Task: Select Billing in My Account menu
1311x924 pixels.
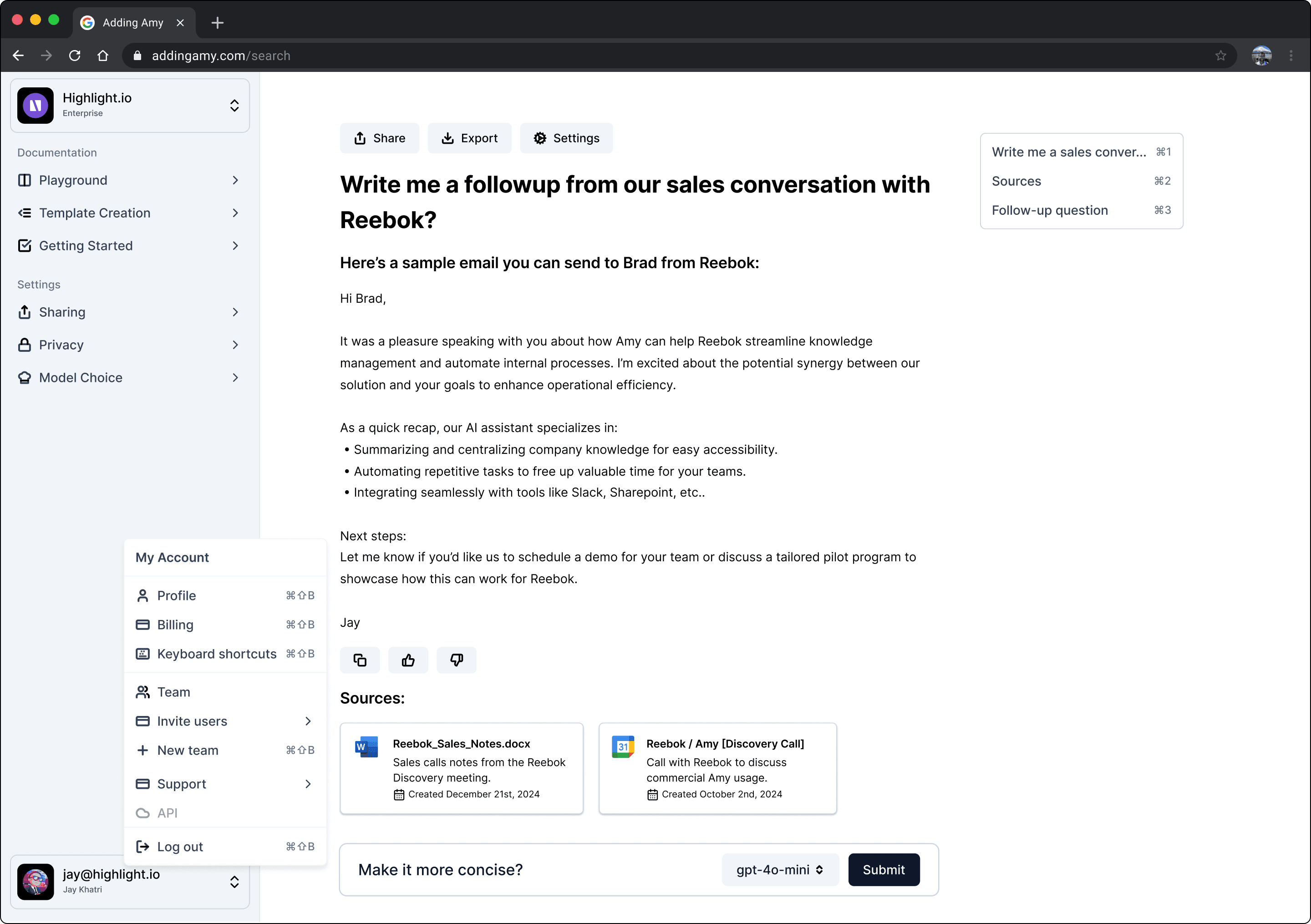Action: [x=225, y=625]
